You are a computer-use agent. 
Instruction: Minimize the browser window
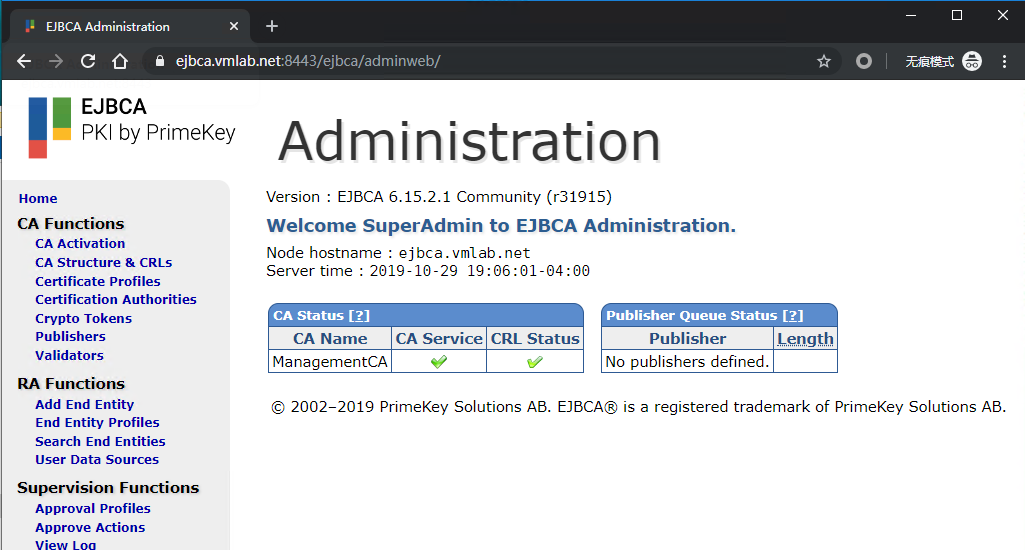(x=911, y=15)
